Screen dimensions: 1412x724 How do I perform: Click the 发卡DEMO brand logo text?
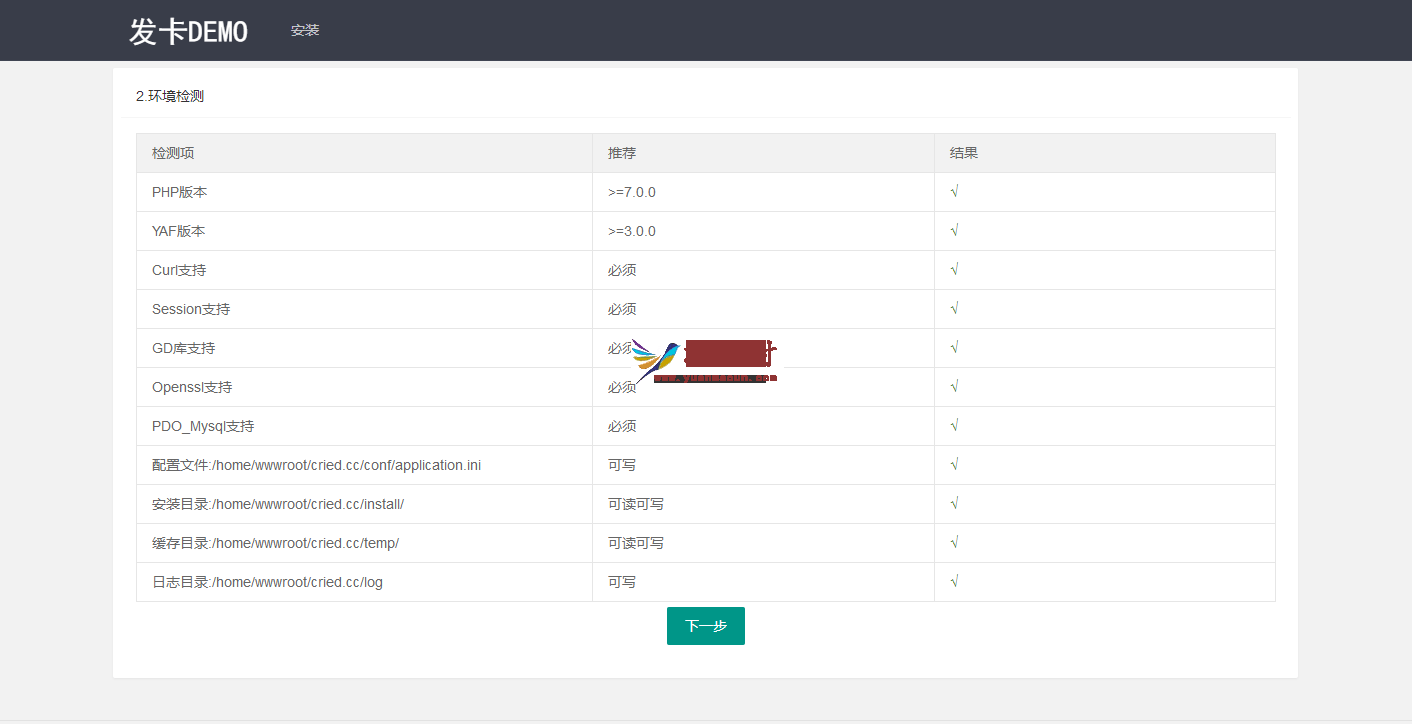[x=188, y=31]
